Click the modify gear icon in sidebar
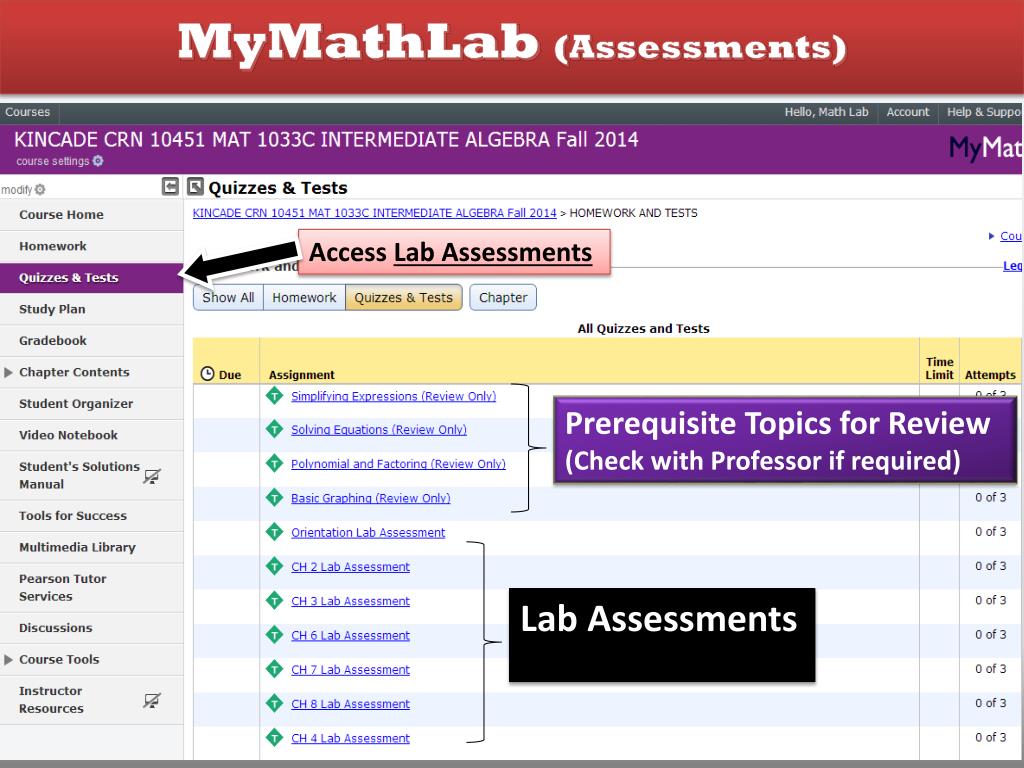This screenshot has width=1024, height=768. (40, 189)
